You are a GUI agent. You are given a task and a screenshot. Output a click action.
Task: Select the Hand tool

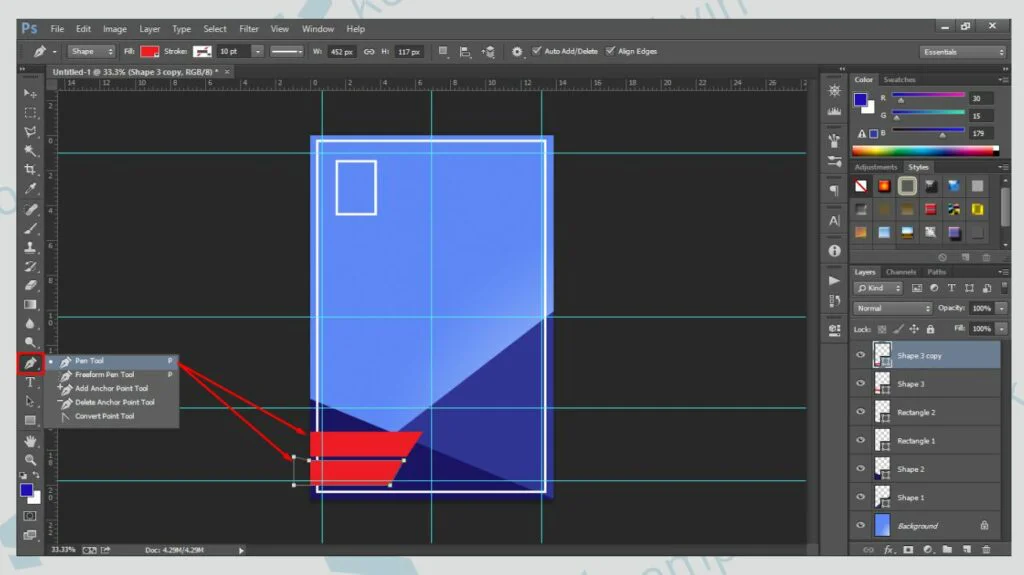coord(30,440)
